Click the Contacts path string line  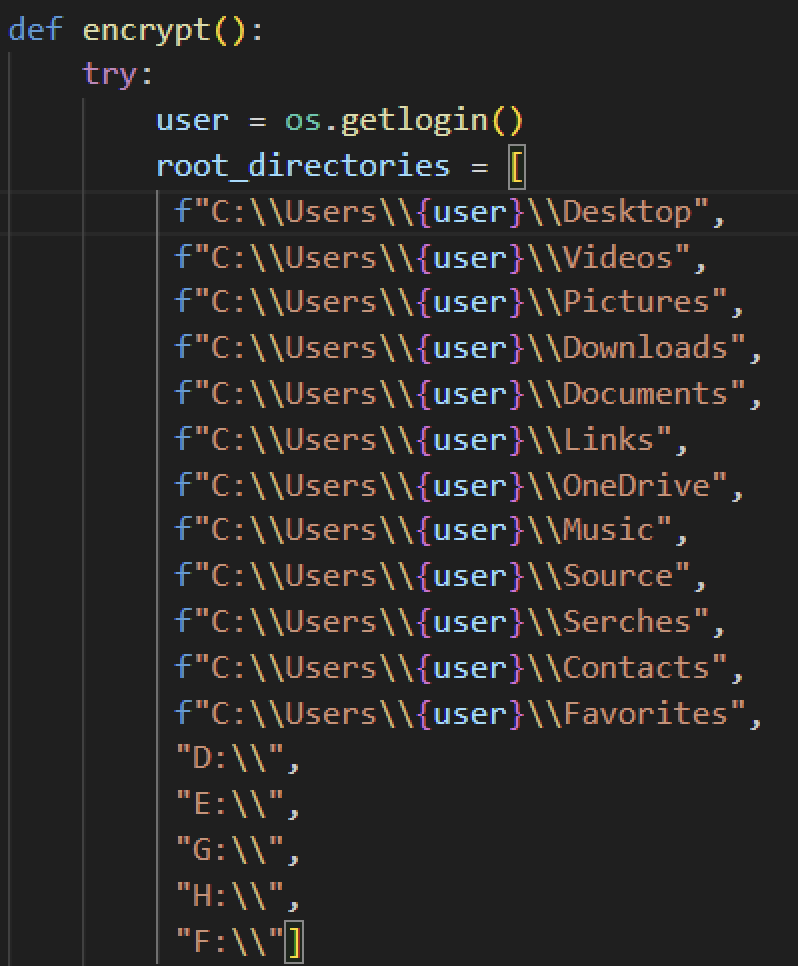click(458, 668)
